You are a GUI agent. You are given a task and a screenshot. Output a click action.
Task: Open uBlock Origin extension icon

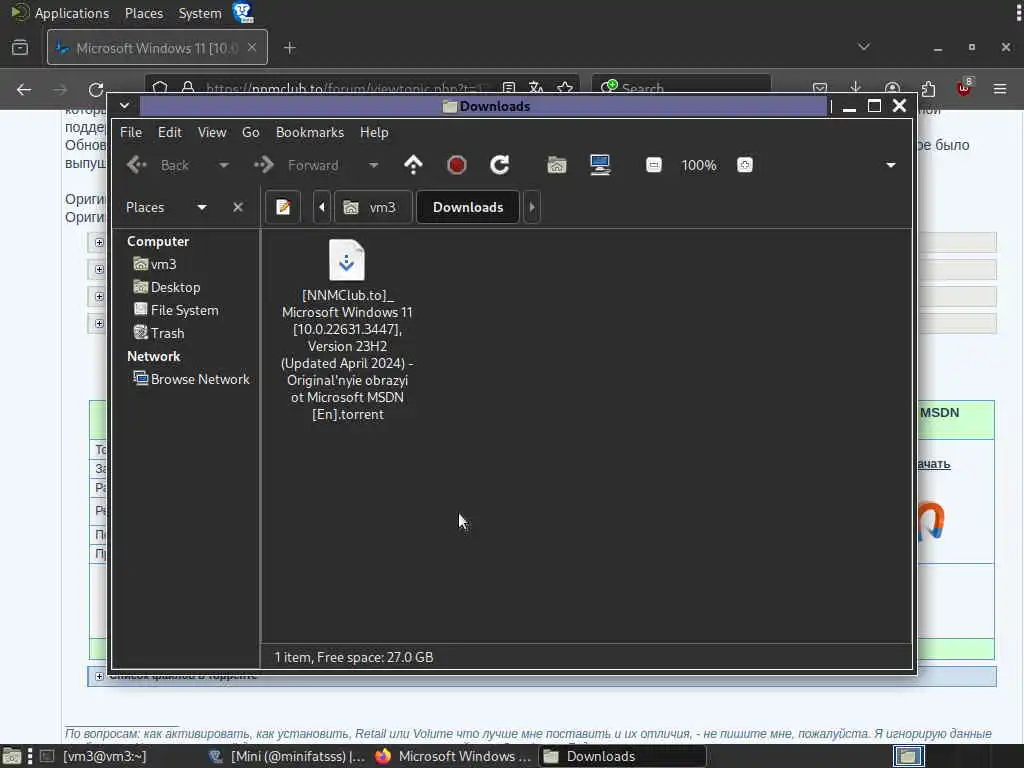click(965, 87)
